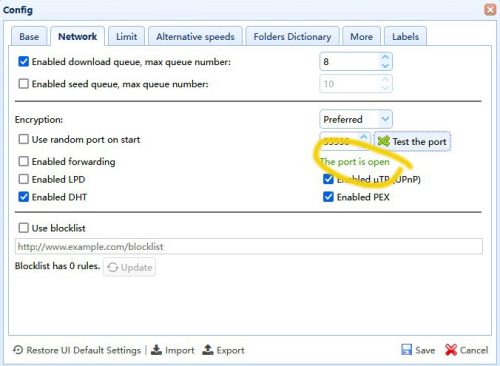This screenshot has width=500, height=366.
Task: Click the restore clock icon
Action: pos(18,350)
